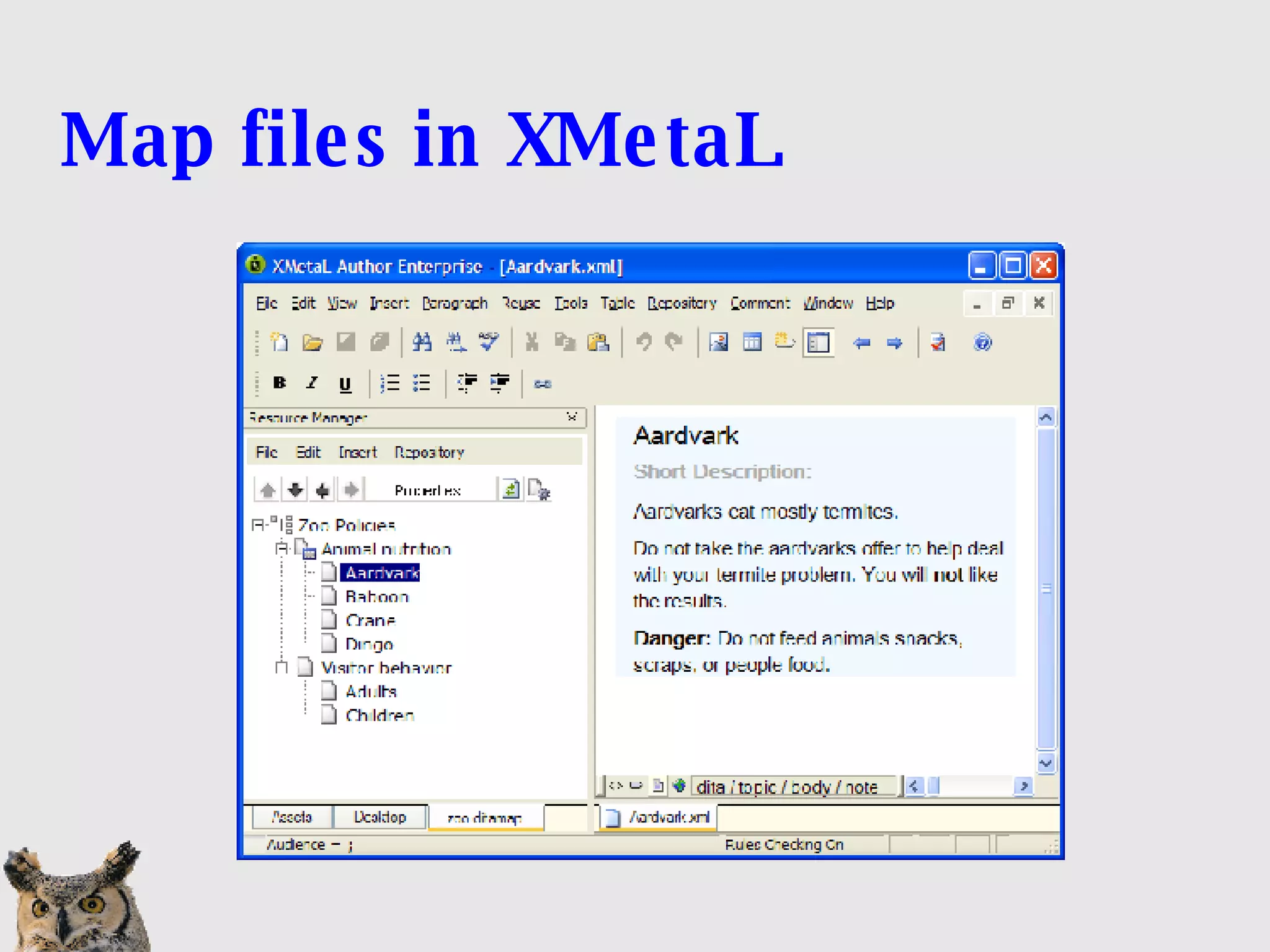The height and width of the screenshot is (952, 1270).
Task: Click the Spell check icon
Action: (489, 342)
